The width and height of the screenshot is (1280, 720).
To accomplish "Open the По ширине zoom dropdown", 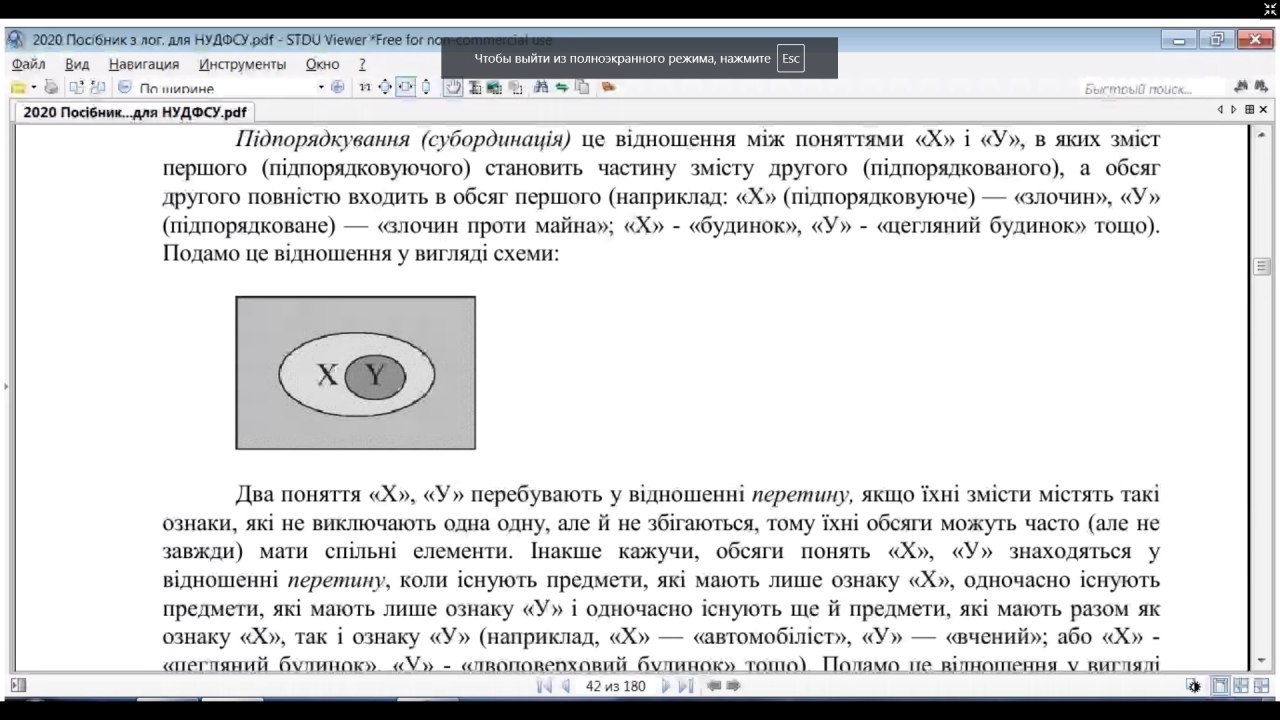I will point(321,87).
